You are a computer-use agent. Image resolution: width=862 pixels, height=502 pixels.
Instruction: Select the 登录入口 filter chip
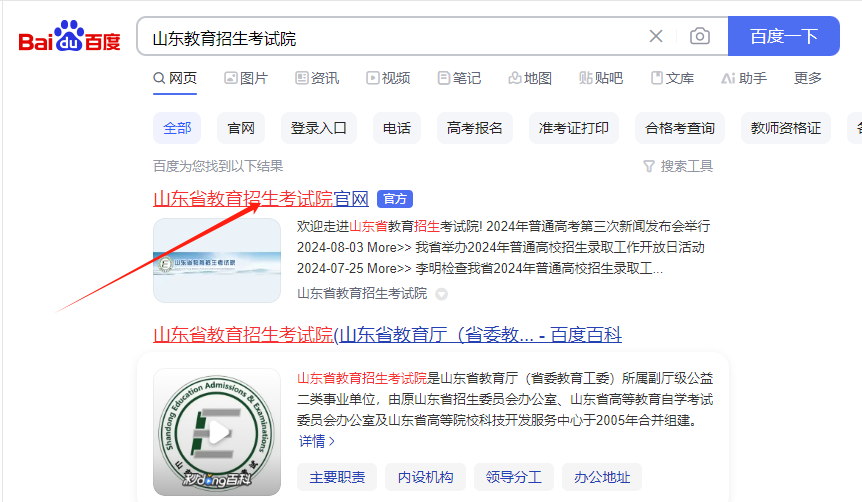tap(319, 128)
